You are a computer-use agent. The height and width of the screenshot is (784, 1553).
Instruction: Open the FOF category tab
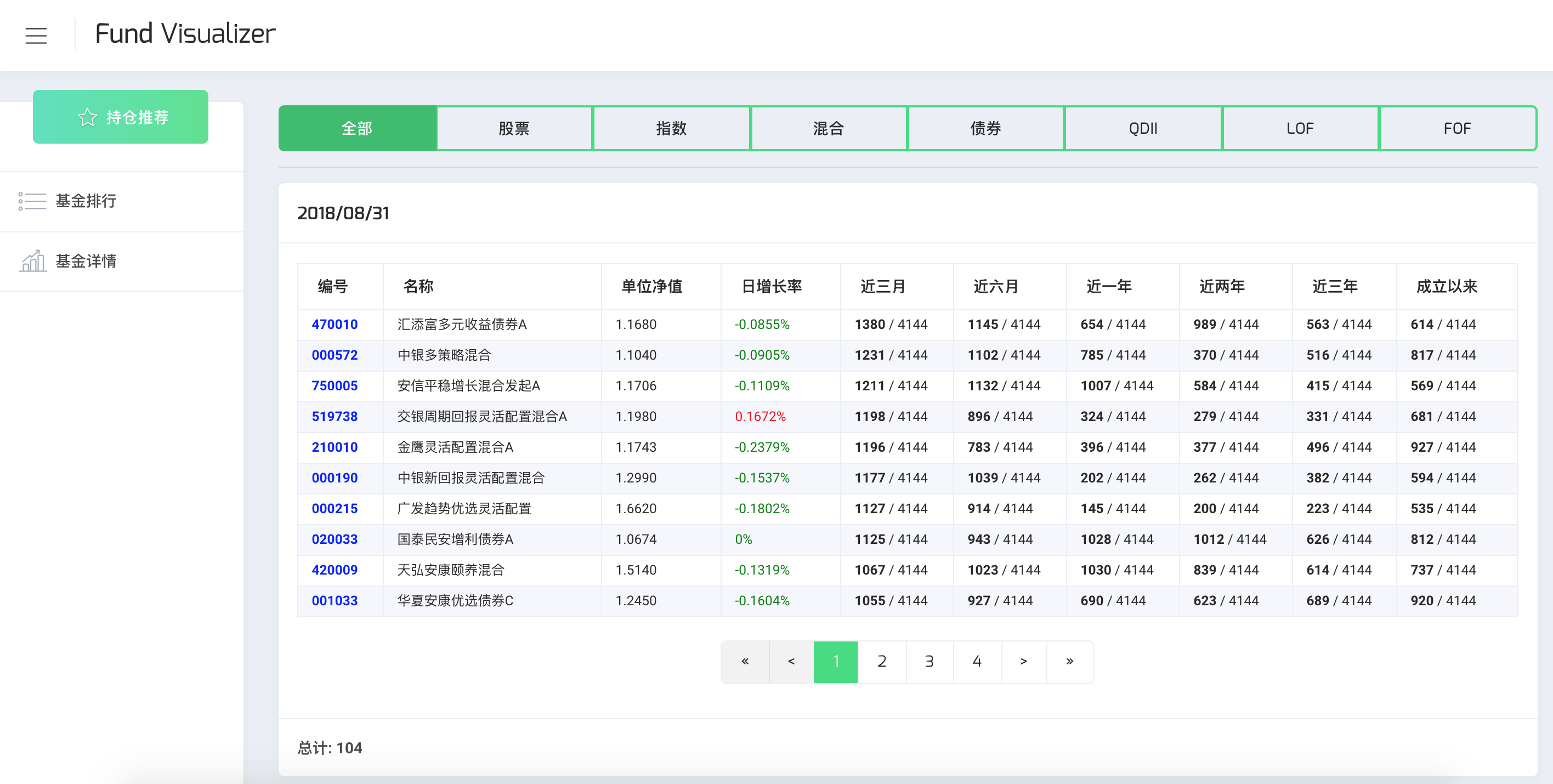[1456, 128]
